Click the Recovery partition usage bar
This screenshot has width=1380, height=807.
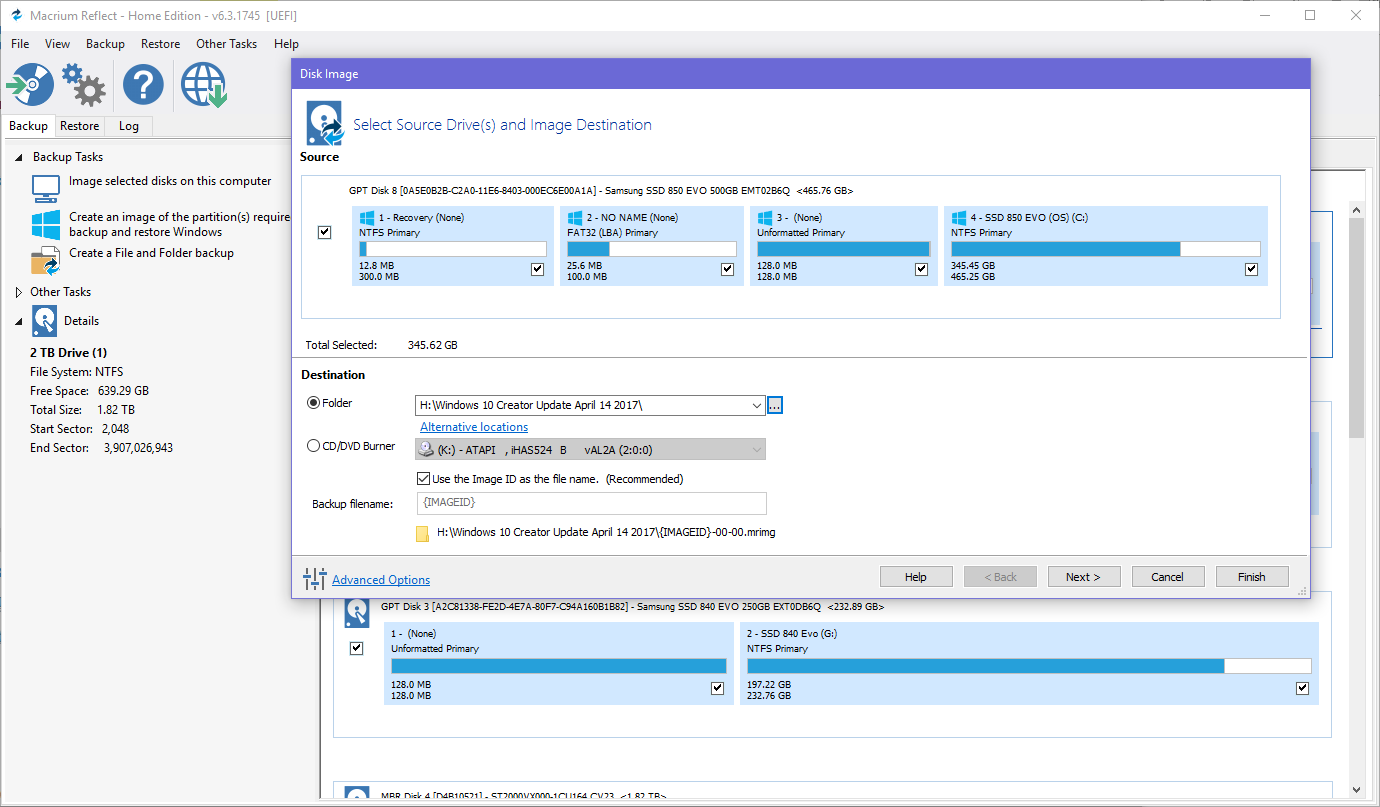452,249
